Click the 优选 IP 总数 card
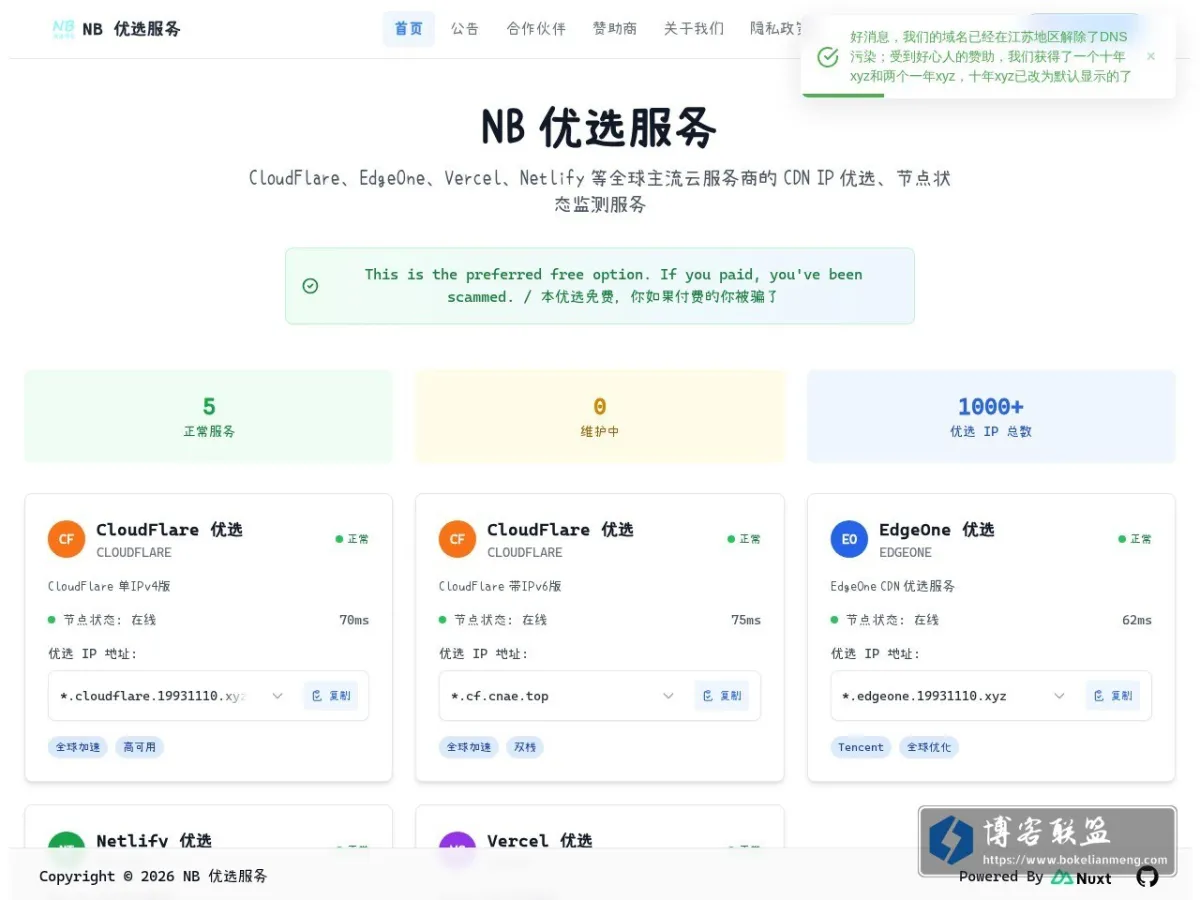The image size is (1200, 900). pos(991,417)
